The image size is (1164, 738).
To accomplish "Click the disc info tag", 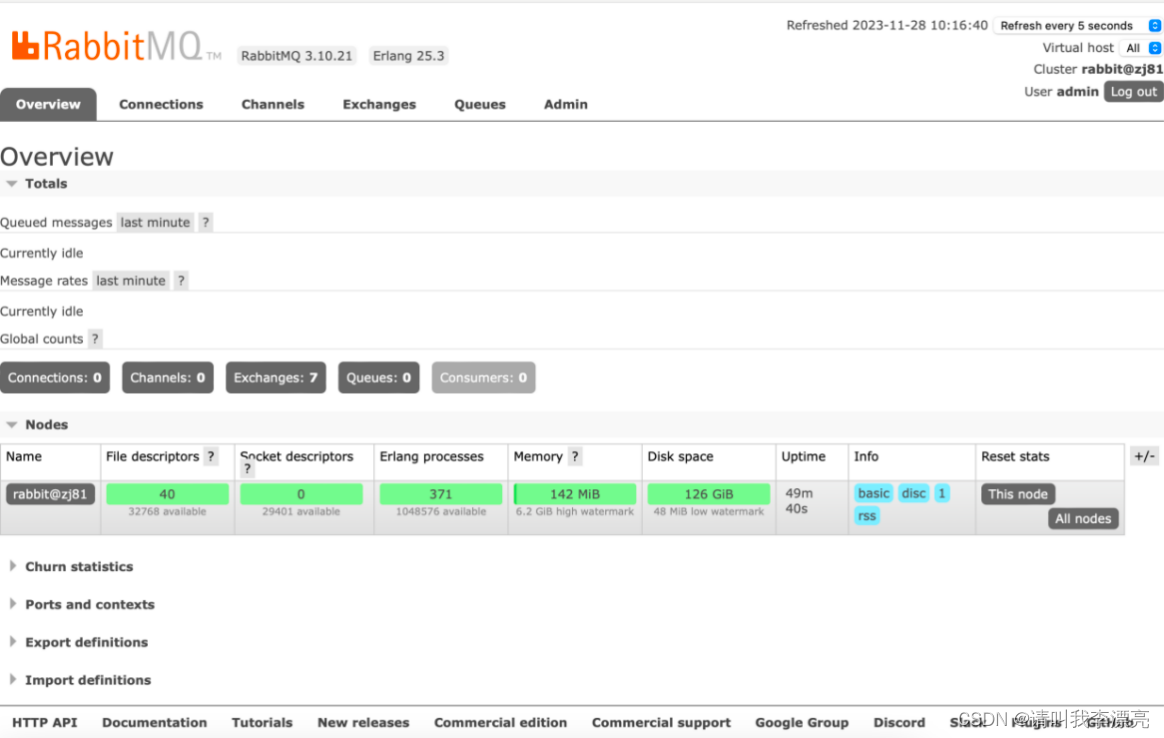I will pos(914,494).
